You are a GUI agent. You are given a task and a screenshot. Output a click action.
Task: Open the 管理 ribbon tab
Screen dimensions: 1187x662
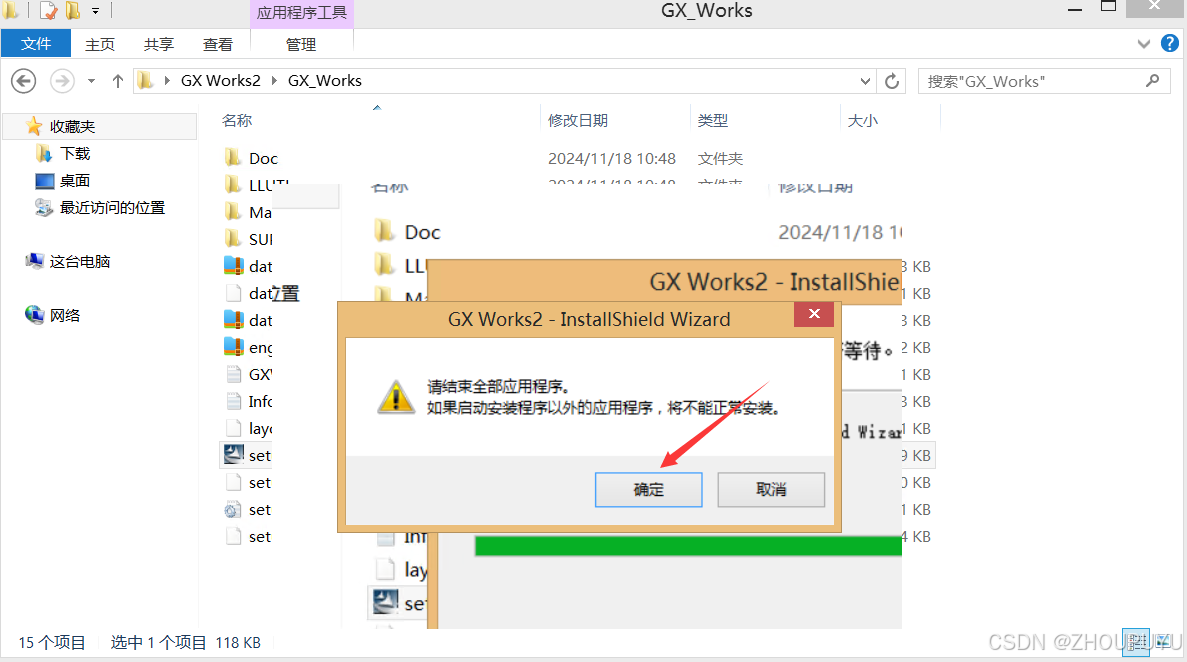[301, 44]
